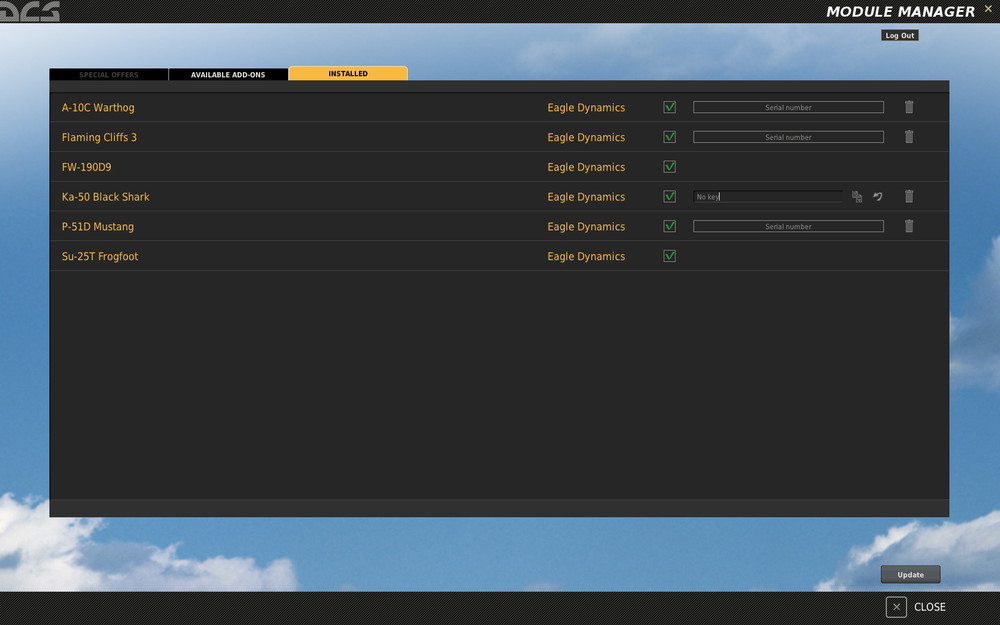The height and width of the screenshot is (625, 1000).
Task: Click Eagle Dynamics in P-51D Mustang row
Action: 586,226
